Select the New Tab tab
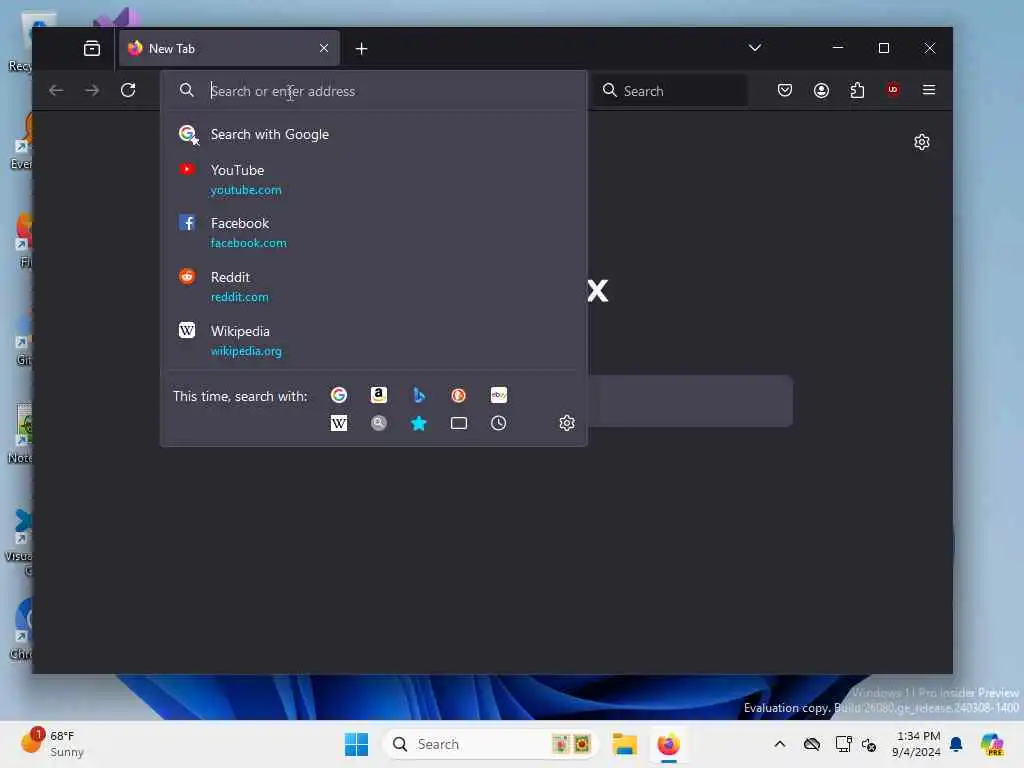The height and width of the screenshot is (768, 1024). coord(229,48)
